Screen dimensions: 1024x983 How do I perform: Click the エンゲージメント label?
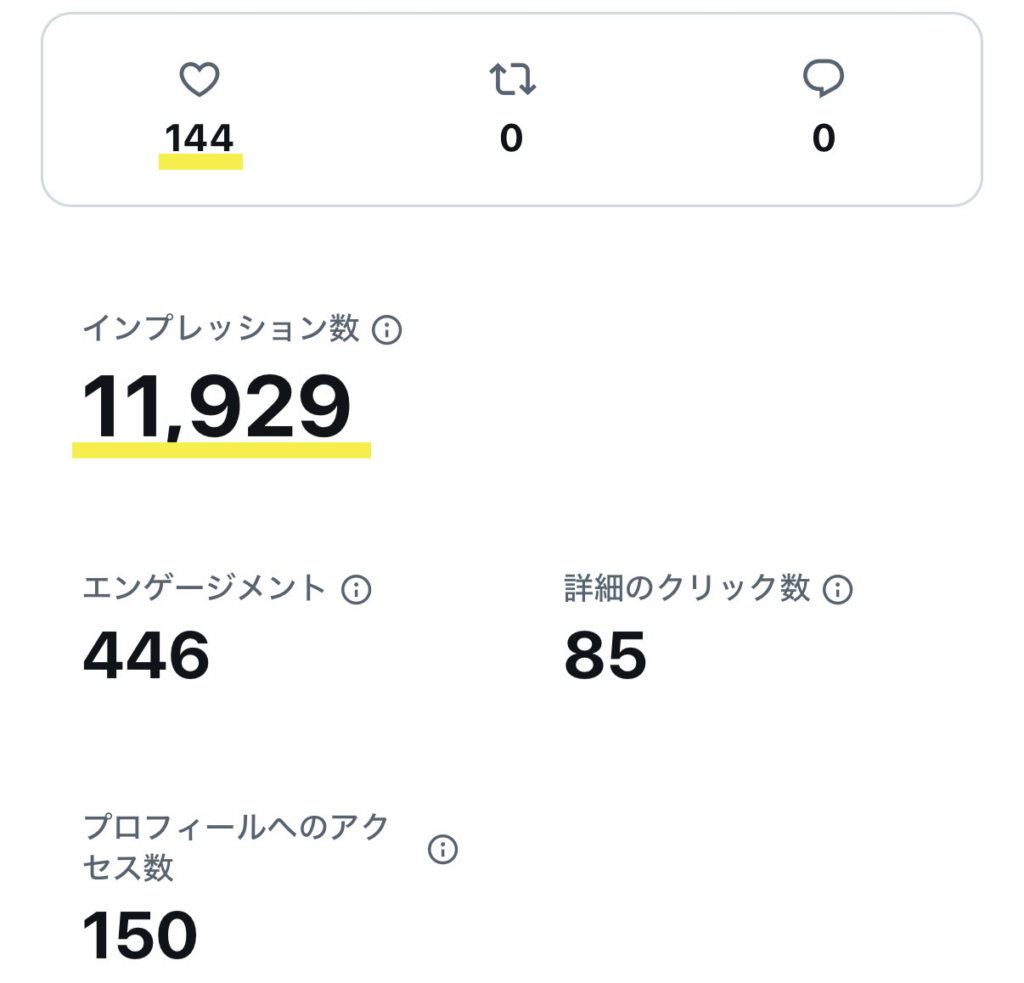click(x=204, y=589)
